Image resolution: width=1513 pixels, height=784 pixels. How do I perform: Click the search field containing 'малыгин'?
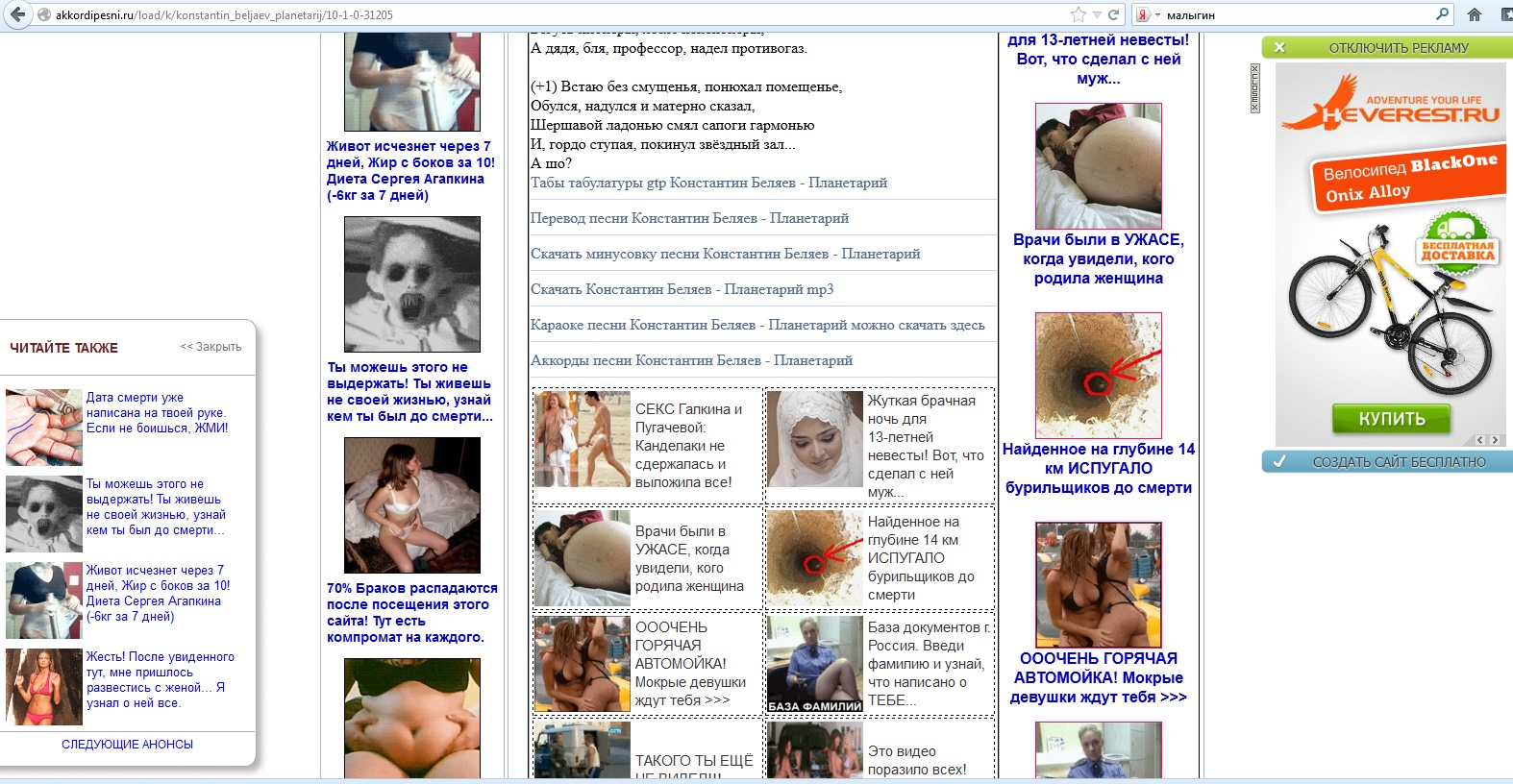tap(1298, 14)
